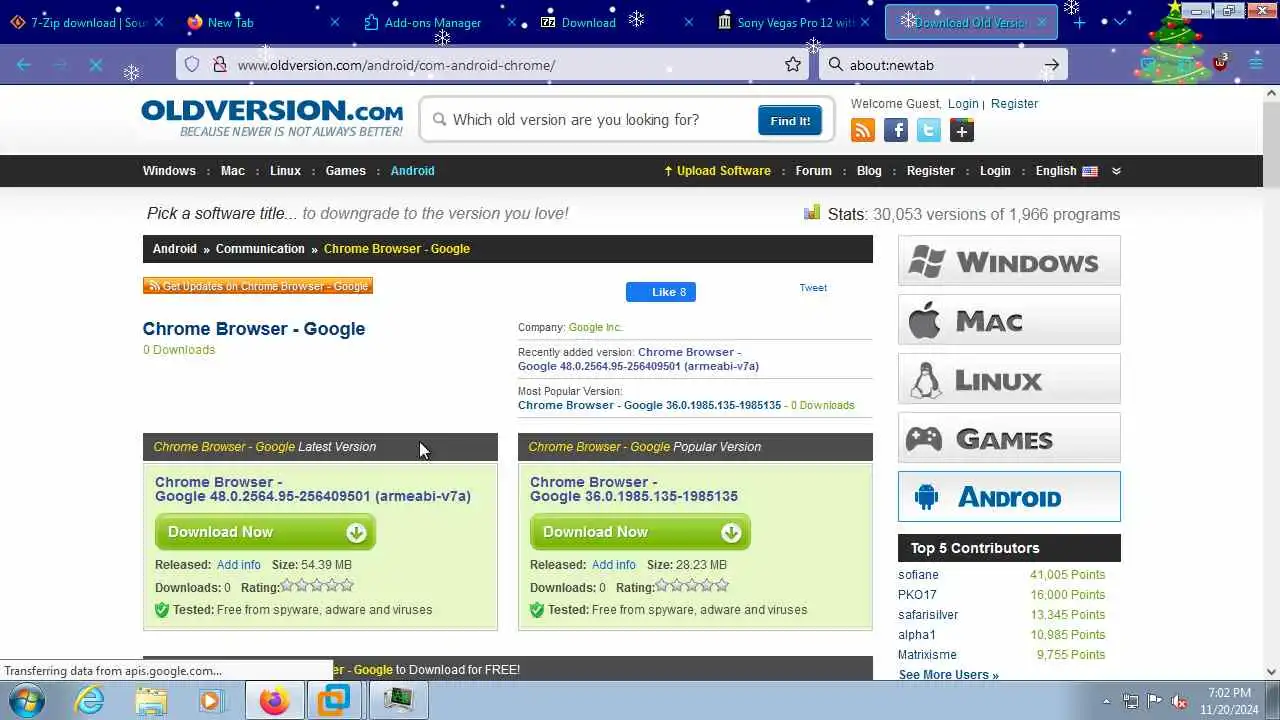This screenshot has height=720, width=1280.
Task: Open the Windows menu item
Action: [x=169, y=171]
